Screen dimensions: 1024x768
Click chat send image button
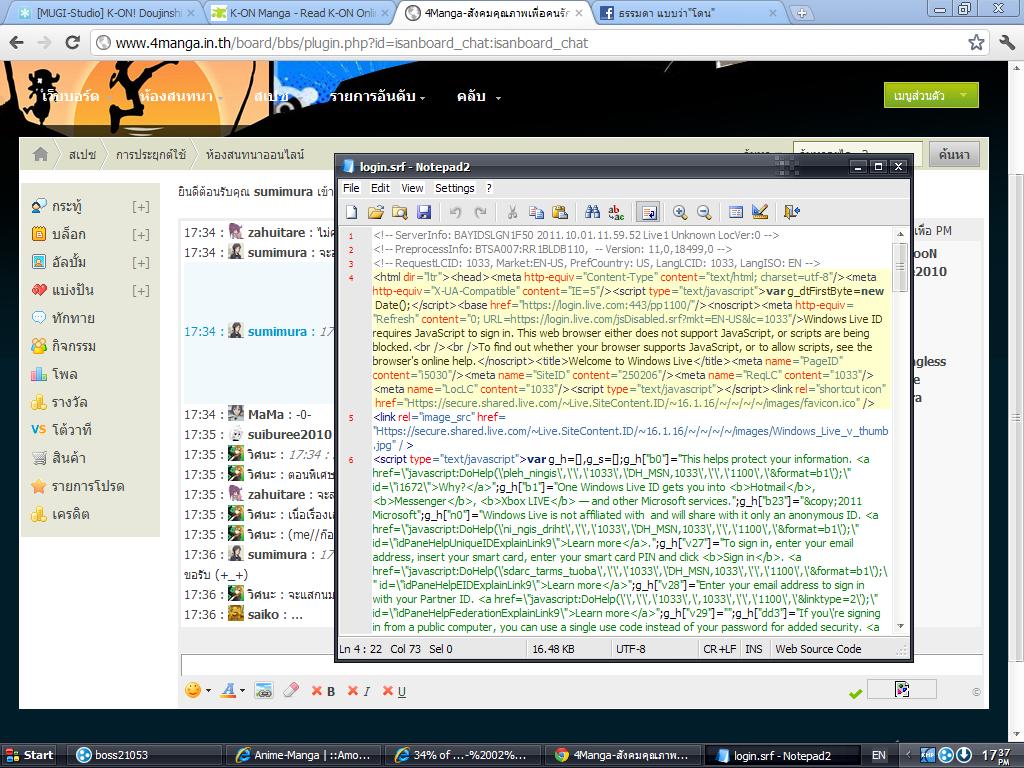coord(902,689)
